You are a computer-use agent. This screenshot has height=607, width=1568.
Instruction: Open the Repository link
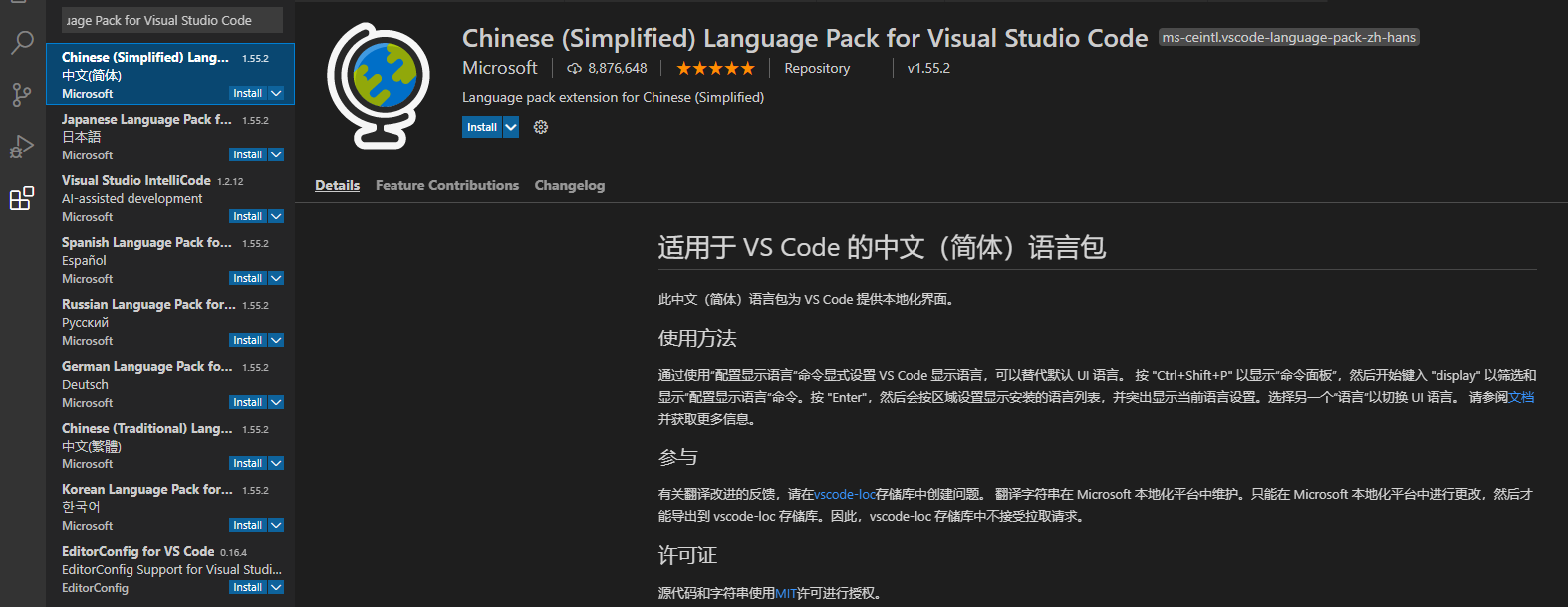[x=817, y=68]
